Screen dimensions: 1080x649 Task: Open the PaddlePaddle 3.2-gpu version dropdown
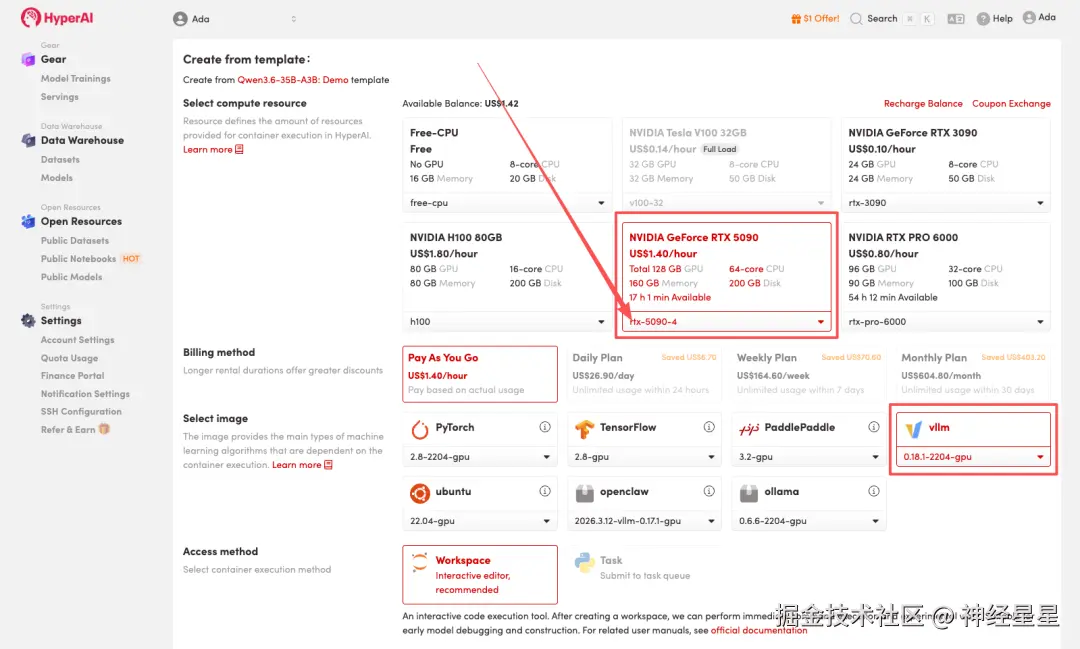[x=809, y=457]
